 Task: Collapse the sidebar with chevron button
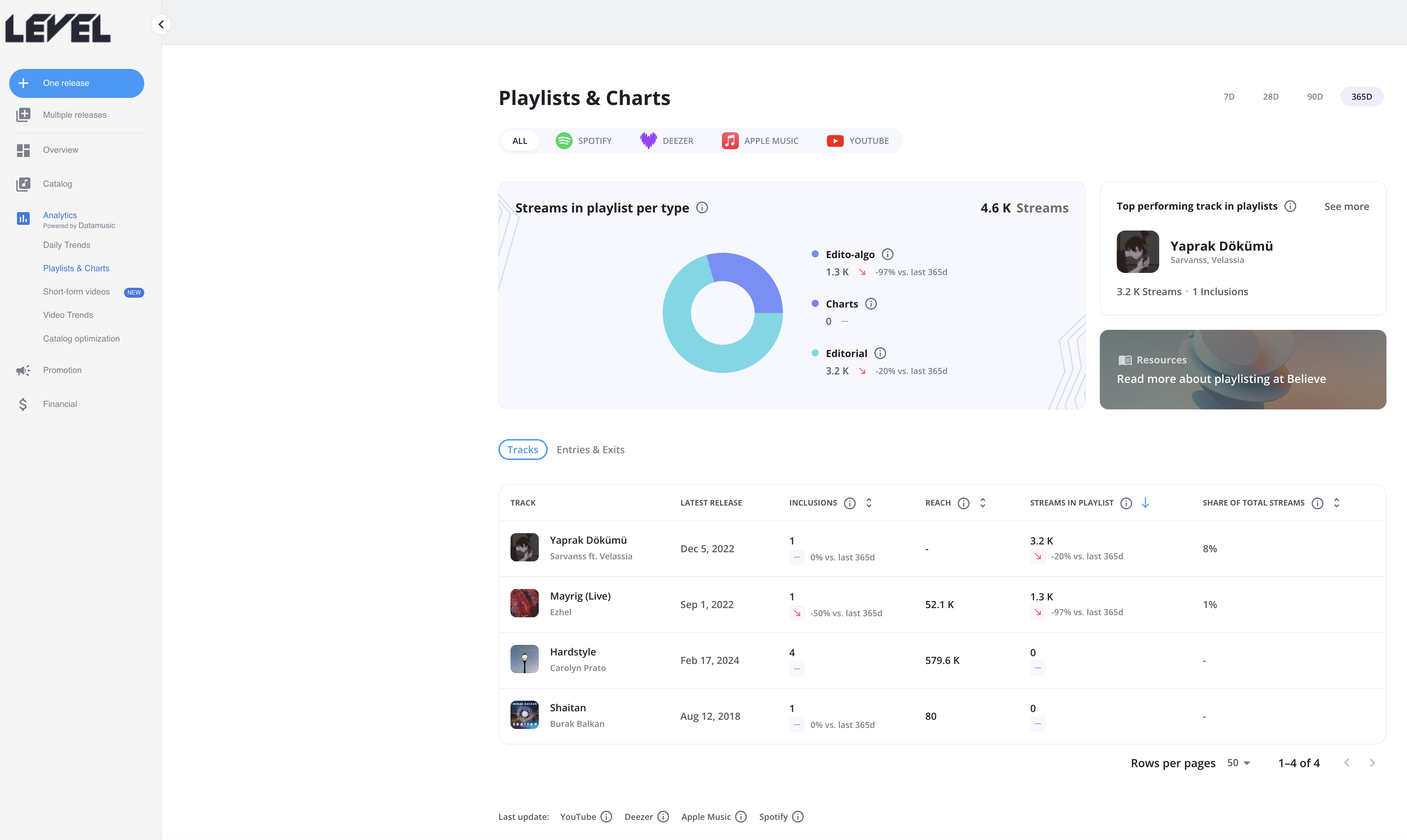161,24
